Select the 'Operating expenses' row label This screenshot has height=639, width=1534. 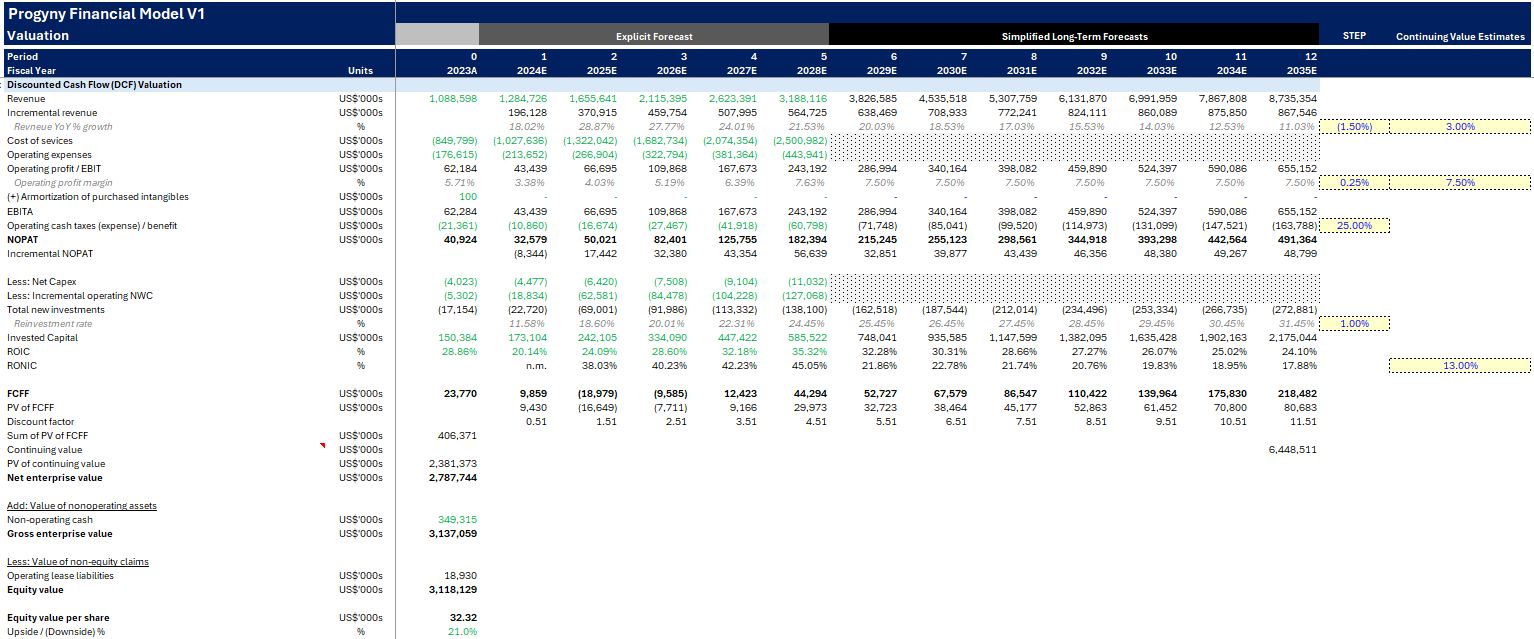49,155
